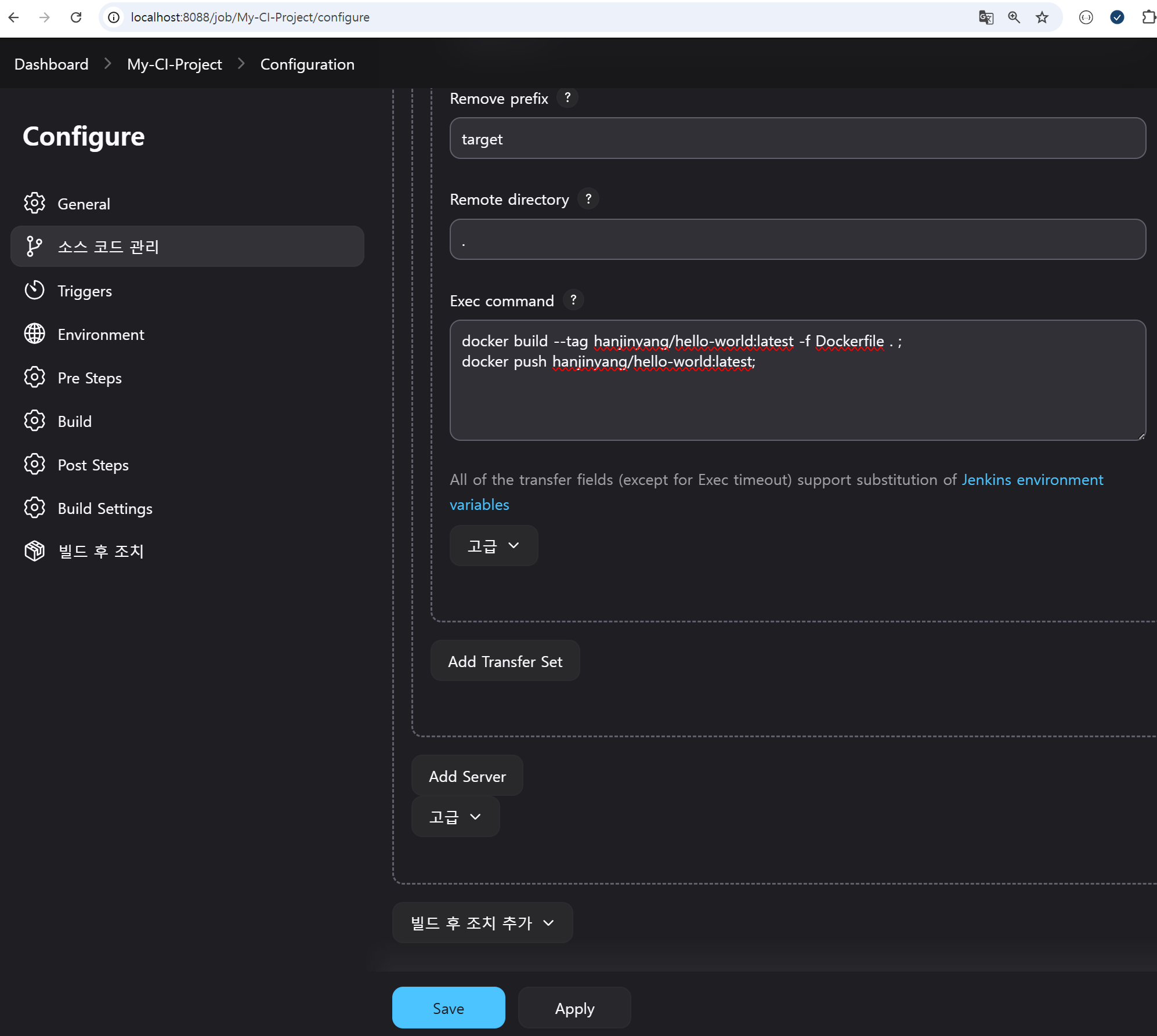Expand the 고급 options under transfer set
Viewport: 1157px width, 1036px height.
493,546
